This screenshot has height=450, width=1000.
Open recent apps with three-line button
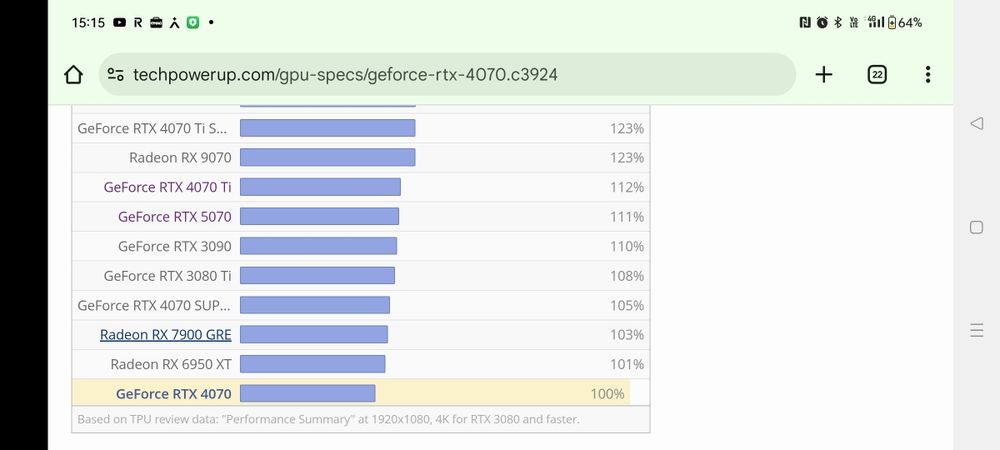pyautogui.click(x=976, y=330)
